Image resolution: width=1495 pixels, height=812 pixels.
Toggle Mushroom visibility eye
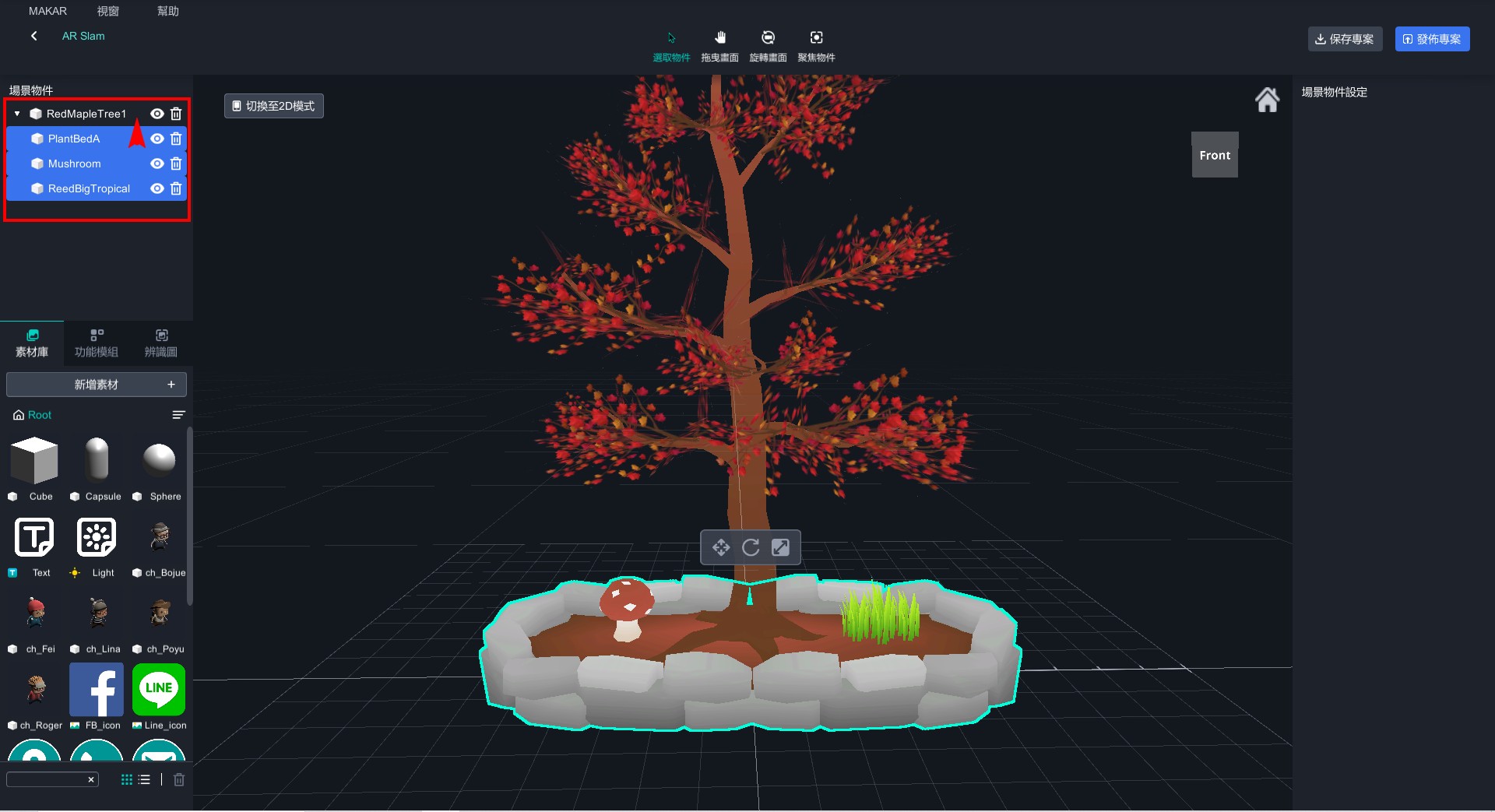coord(157,163)
